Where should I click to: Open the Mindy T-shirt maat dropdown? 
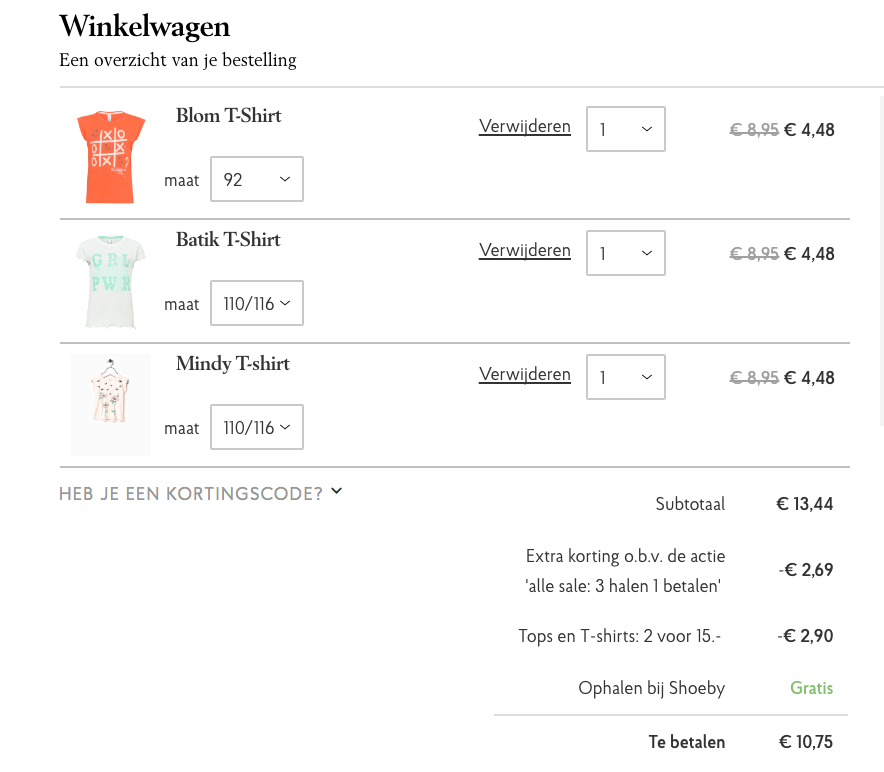pyautogui.click(x=257, y=427)
